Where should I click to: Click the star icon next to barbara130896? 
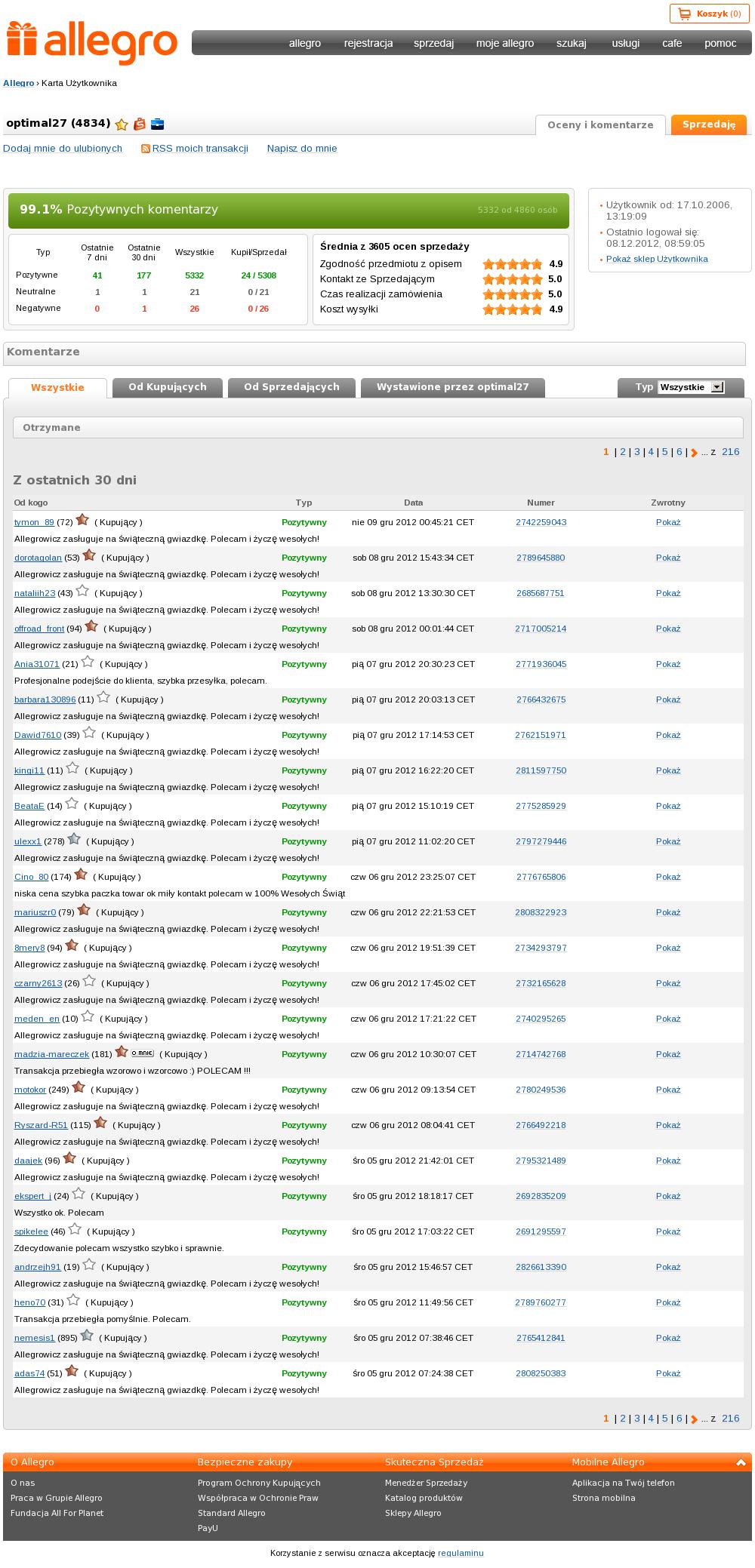pyautogui.click(x=104, y=697)
